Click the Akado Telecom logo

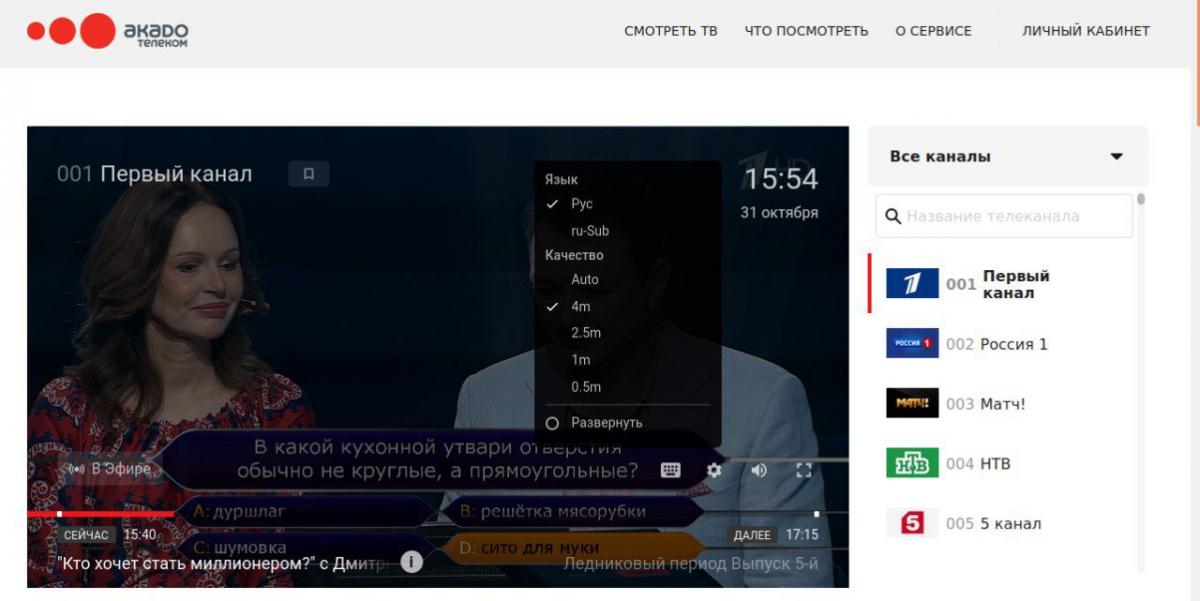click(107, 31)
